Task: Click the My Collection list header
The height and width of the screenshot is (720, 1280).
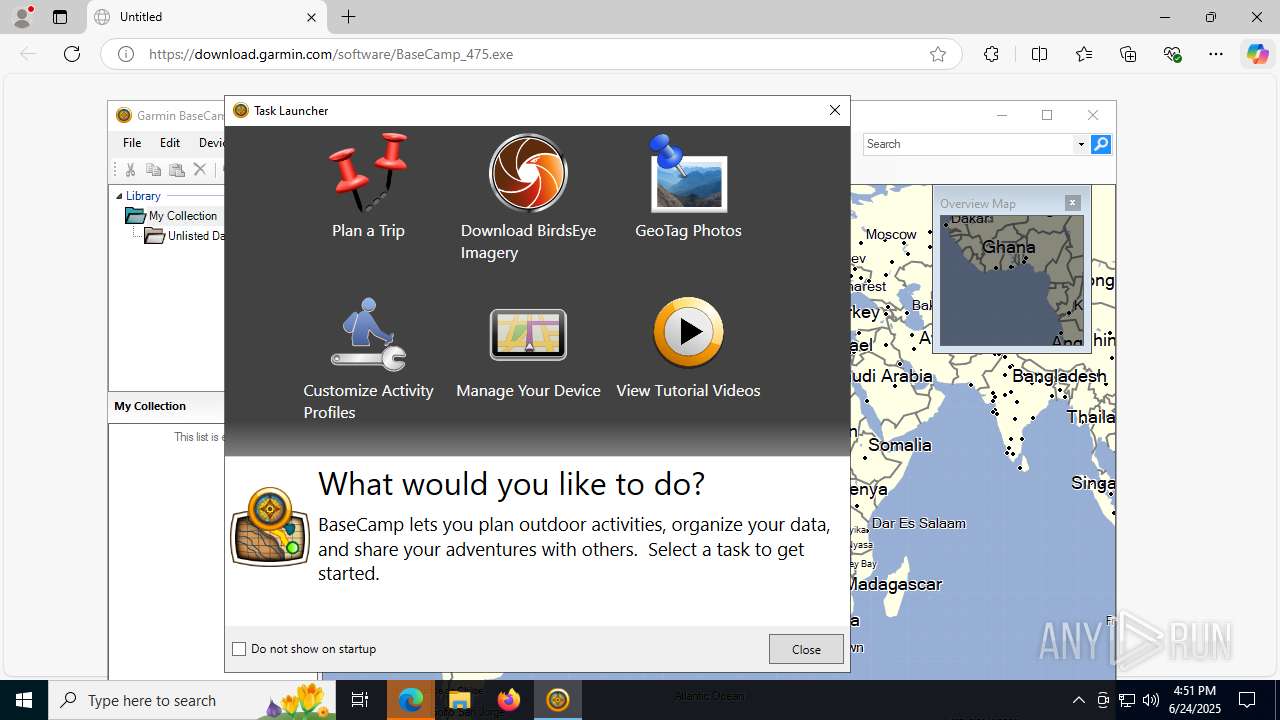Action: point(166,406)
